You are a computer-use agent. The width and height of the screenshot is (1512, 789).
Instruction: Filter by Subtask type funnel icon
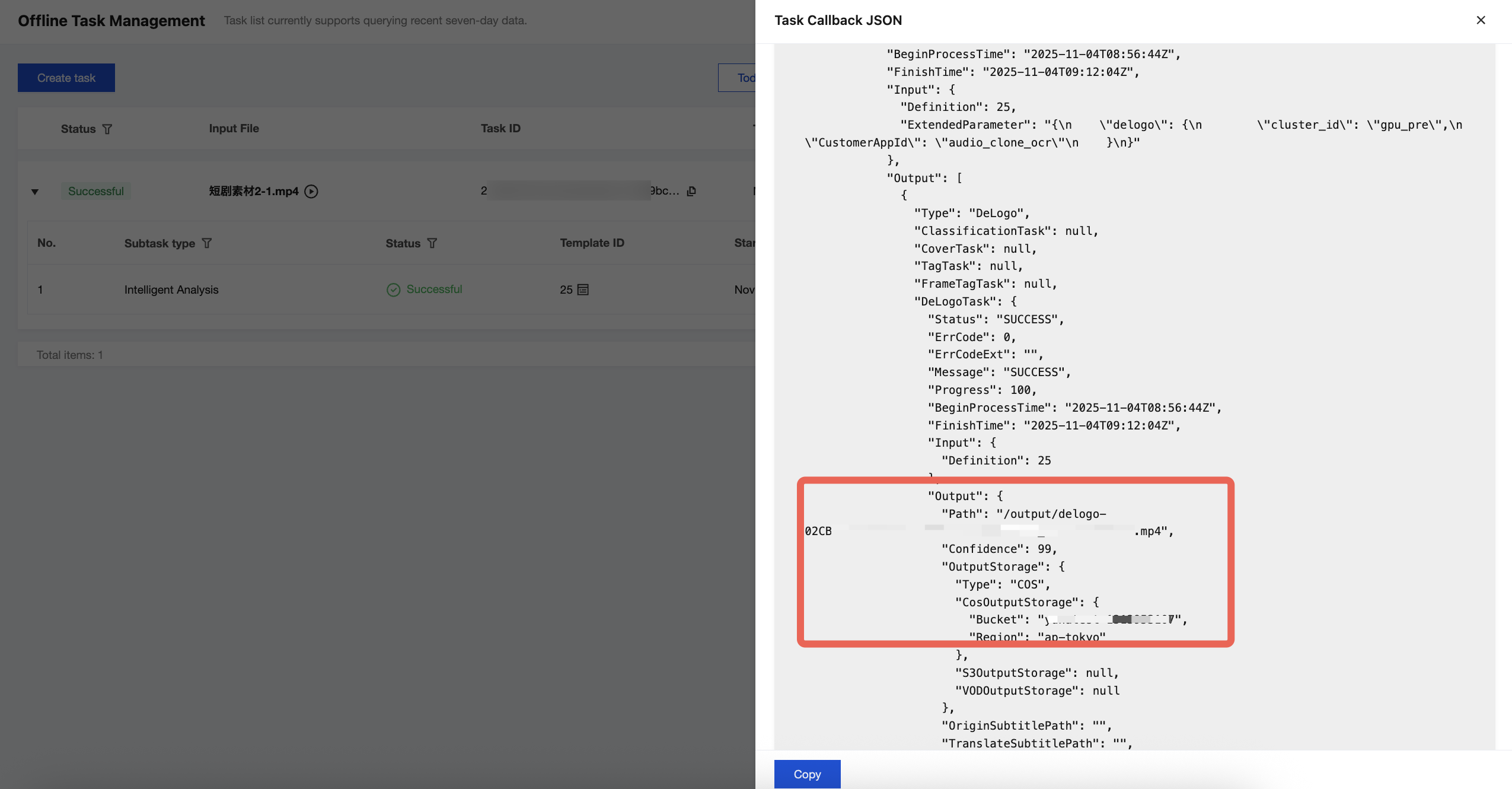(x=206, y=243)
